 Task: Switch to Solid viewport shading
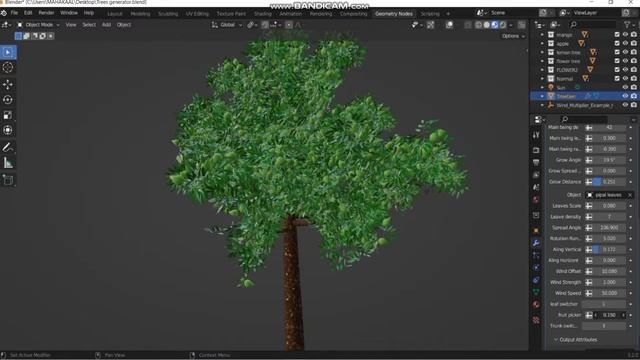(487, 25)
